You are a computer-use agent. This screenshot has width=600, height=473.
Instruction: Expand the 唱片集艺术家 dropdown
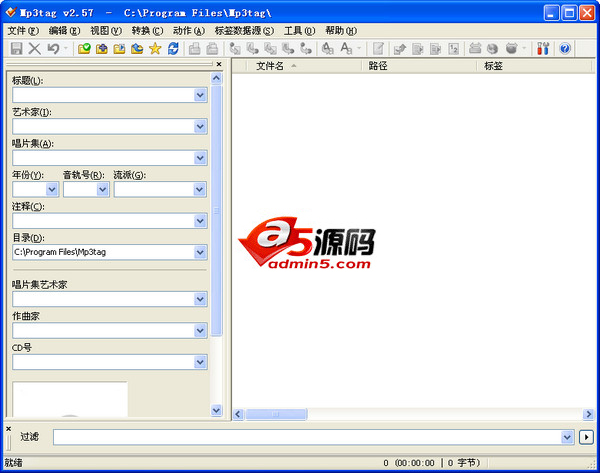tap(200, 299)
